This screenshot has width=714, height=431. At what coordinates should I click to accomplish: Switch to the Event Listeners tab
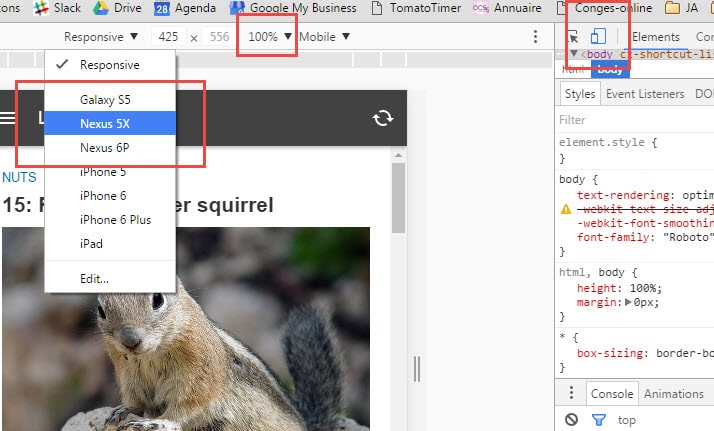tap(645, 94)
